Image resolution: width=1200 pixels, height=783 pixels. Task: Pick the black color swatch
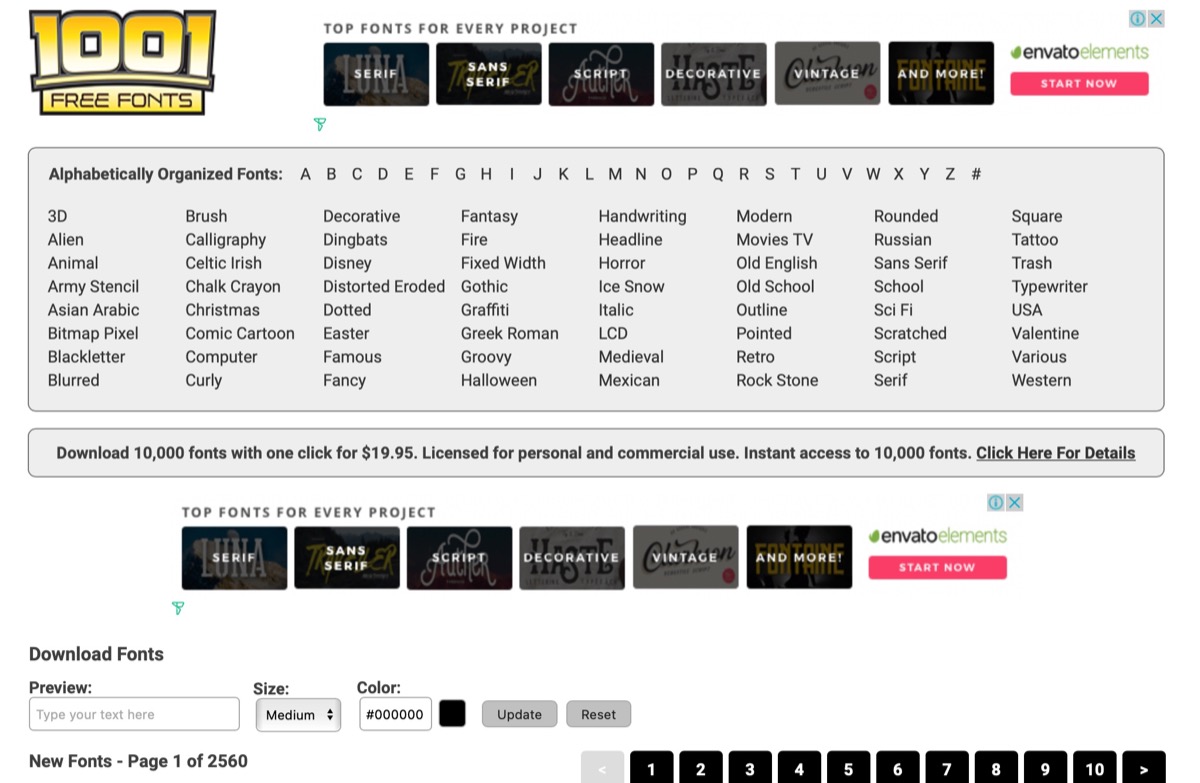coord(452,714)
